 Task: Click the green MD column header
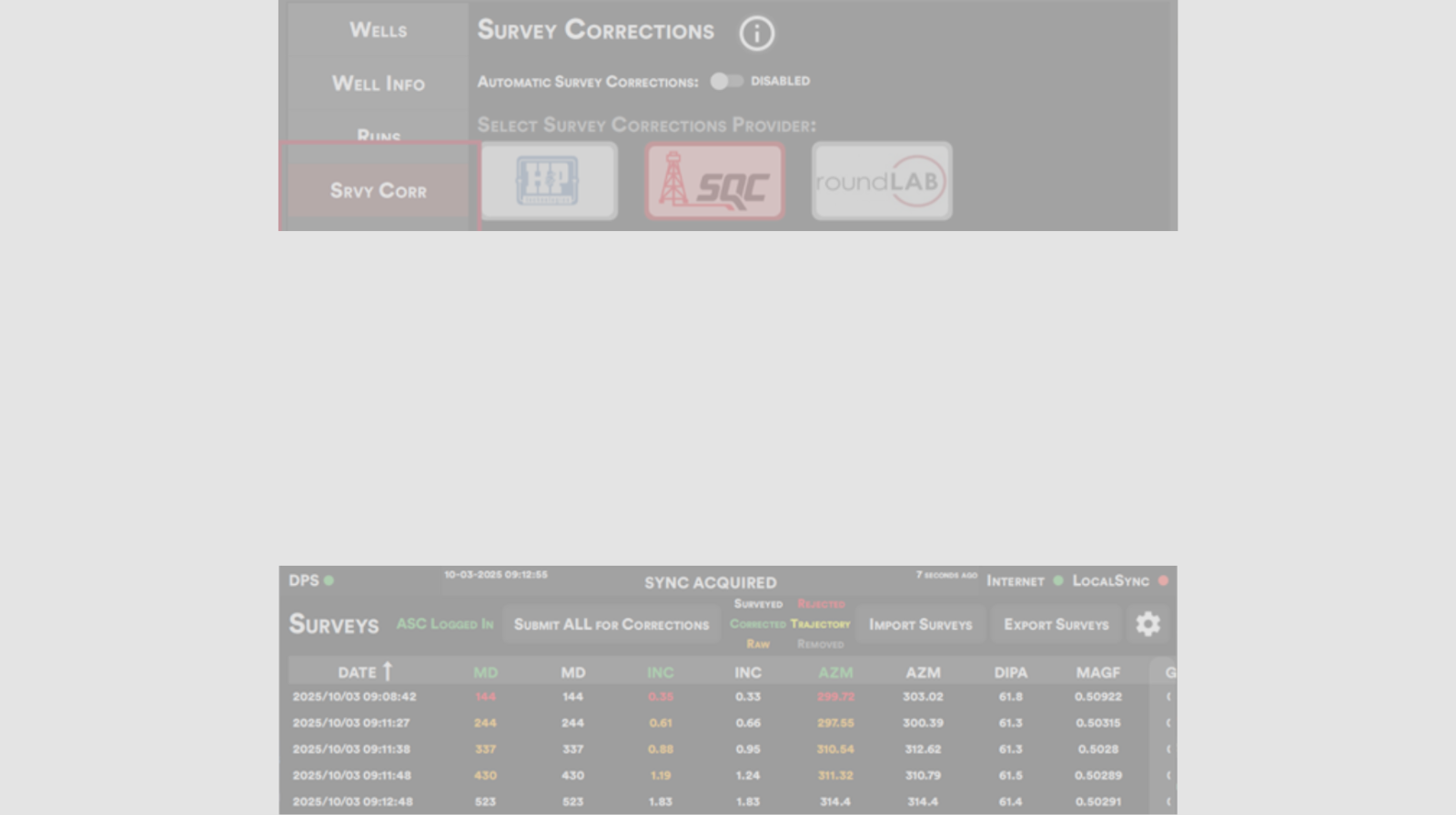pyautogui.click(x=485, y=673)
